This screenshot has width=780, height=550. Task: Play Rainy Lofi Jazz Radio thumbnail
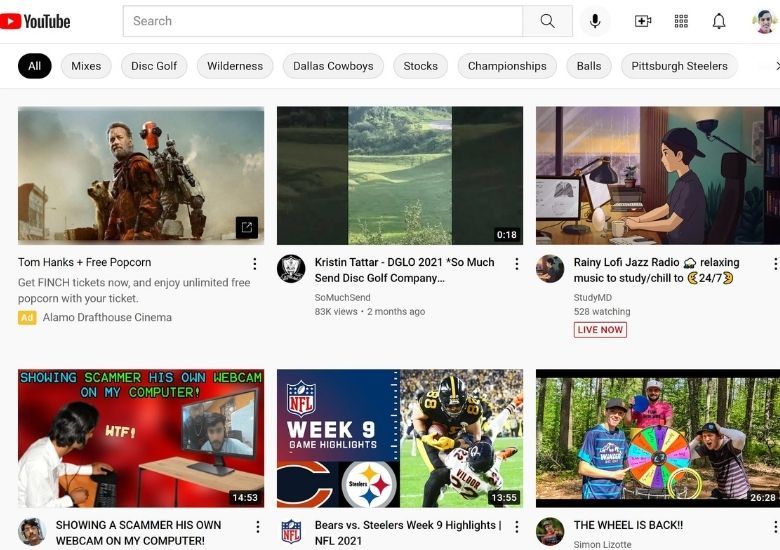point(658,176)
